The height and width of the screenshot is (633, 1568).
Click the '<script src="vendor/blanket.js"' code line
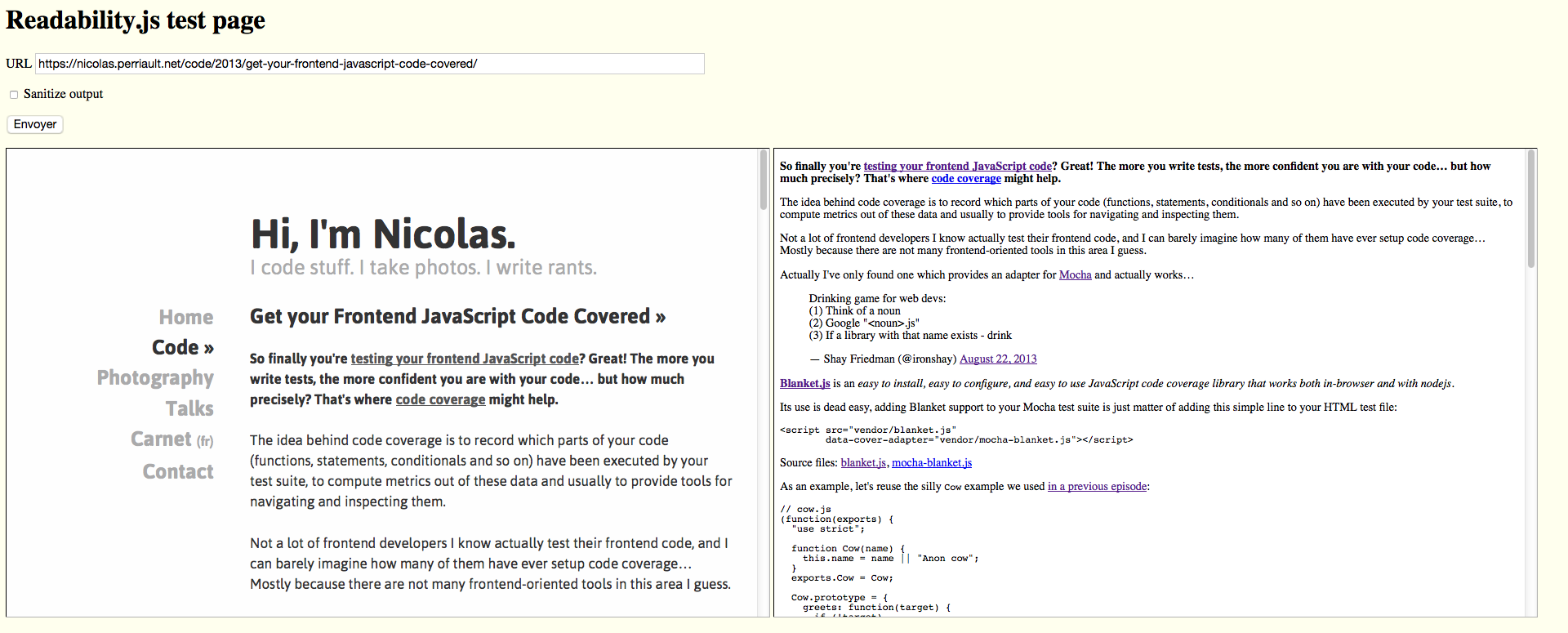tap(868, 430)
